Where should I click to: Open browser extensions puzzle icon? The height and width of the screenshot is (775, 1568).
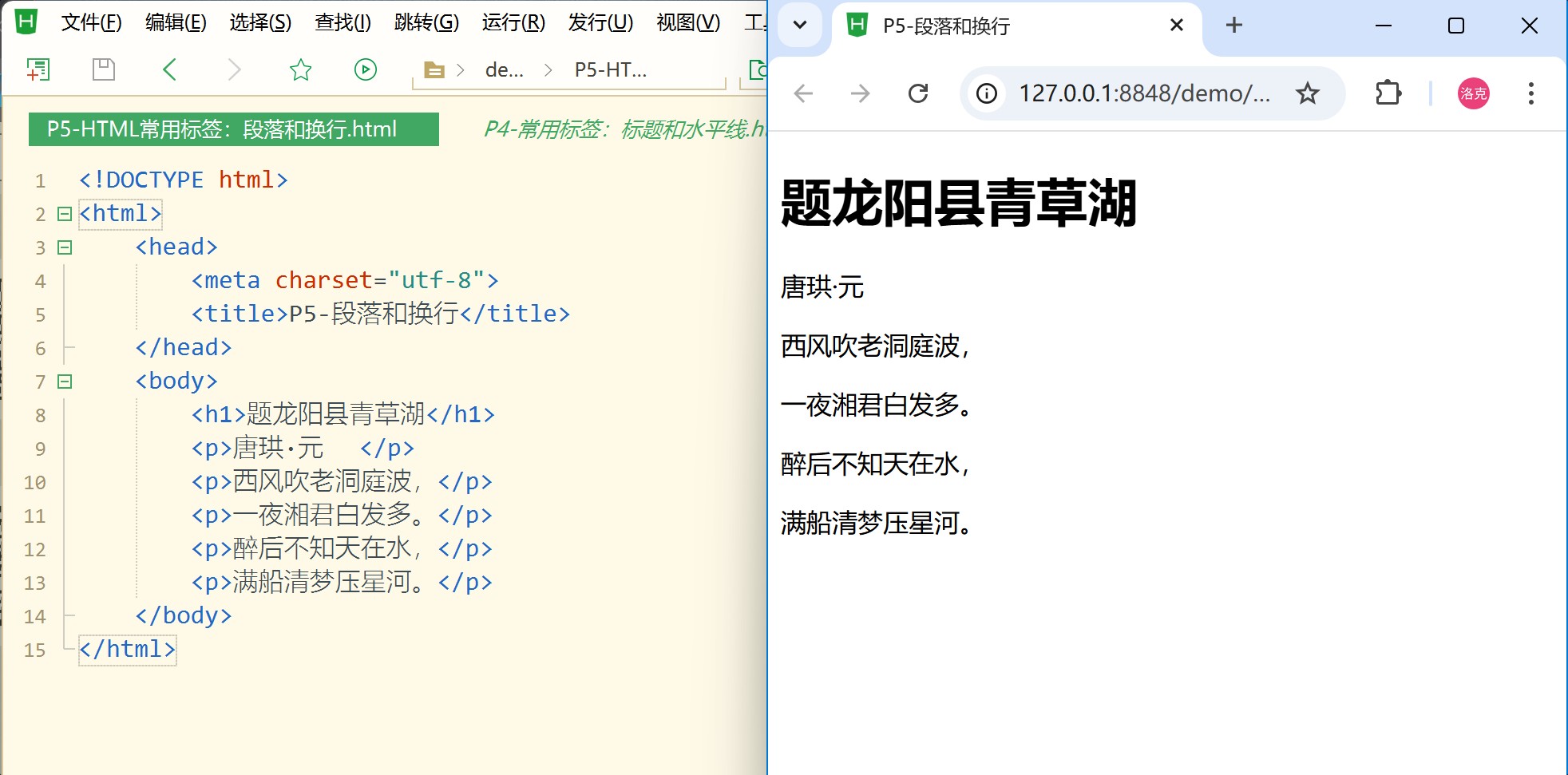(1388, 93)
